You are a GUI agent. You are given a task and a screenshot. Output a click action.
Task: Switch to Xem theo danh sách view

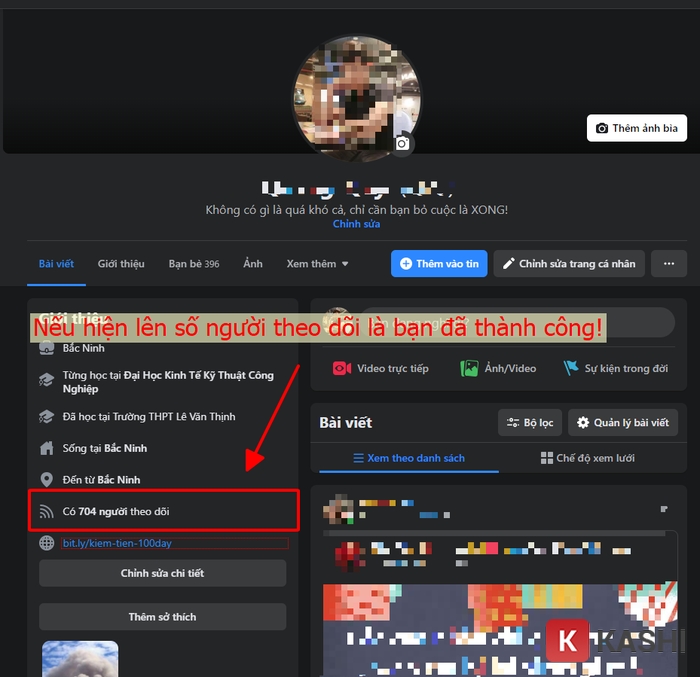pyautogui.click(x=409, y=458)
